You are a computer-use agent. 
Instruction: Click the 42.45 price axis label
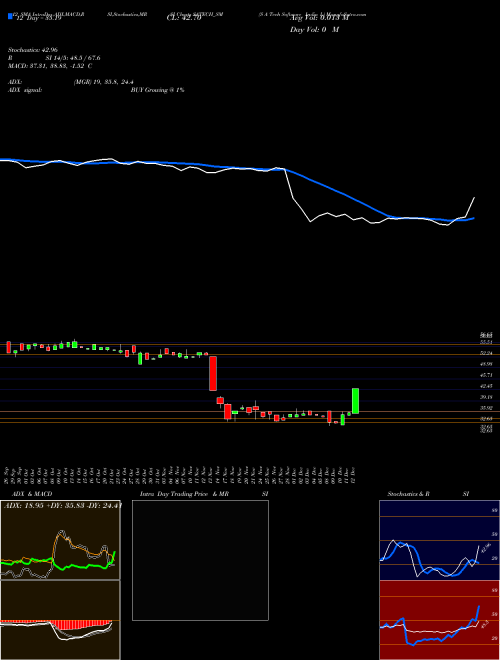point(487,386)
